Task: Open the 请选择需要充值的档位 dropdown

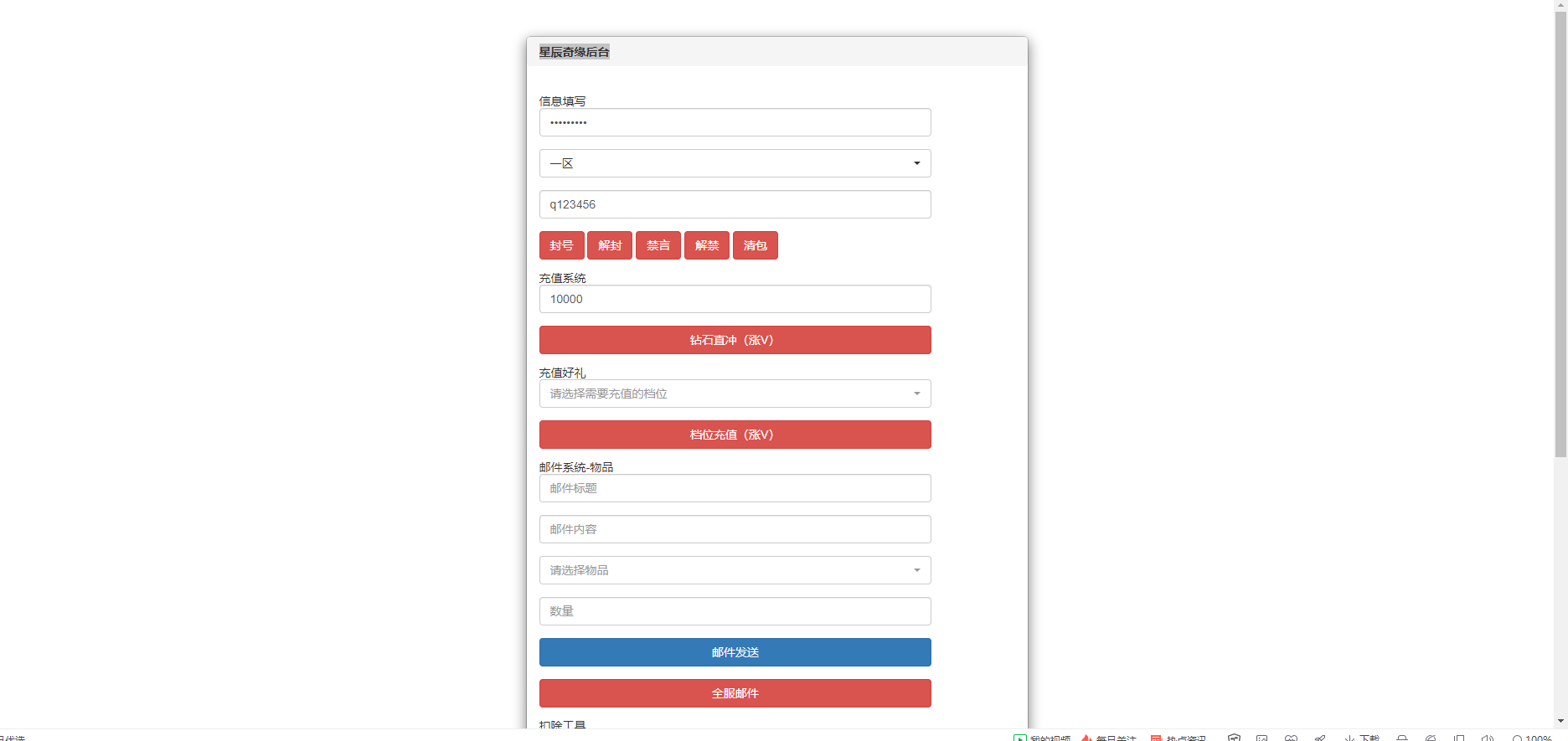Action: [x=735, y=394]
